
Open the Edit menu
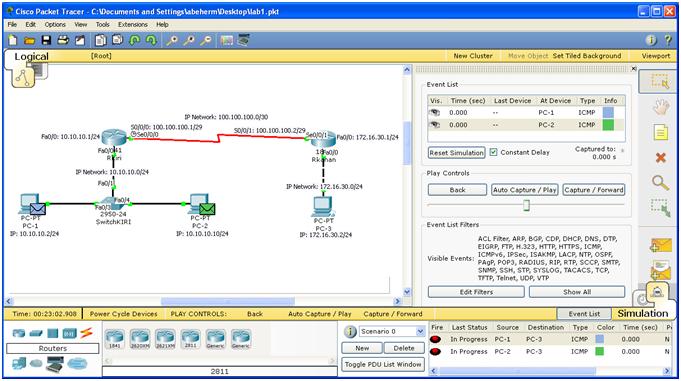[x=30, y=25]
